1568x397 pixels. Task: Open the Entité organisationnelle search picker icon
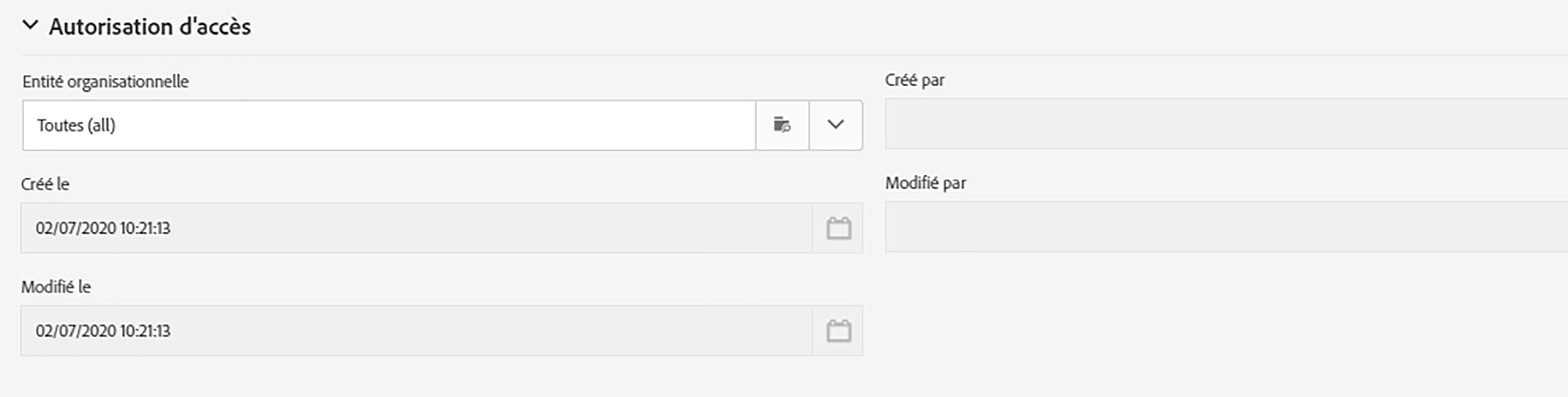click(782, 125)
